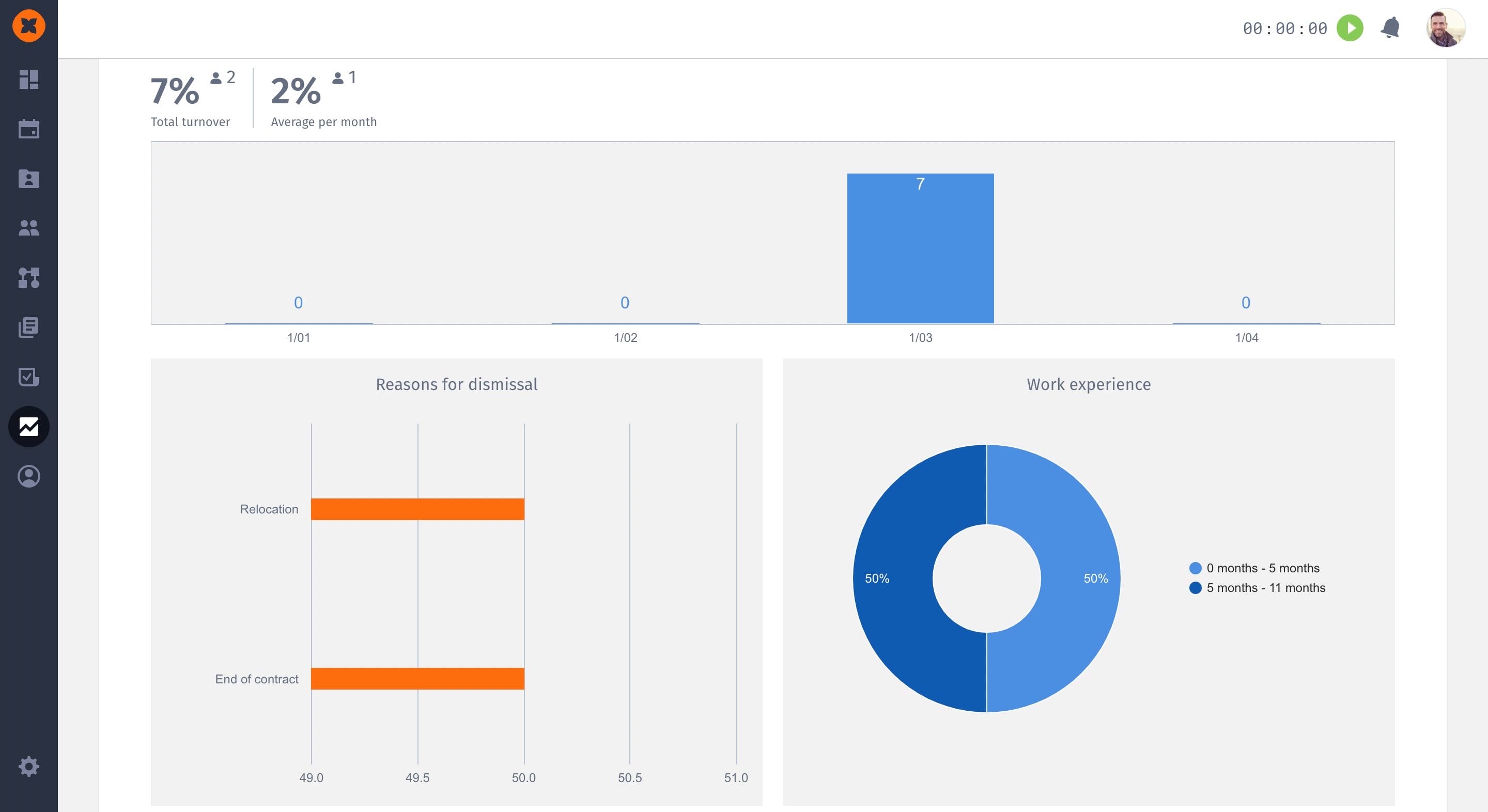This screenshot has height=812, width=1488.
Task: Click the End of contract label
Action: tap(256, 679)
